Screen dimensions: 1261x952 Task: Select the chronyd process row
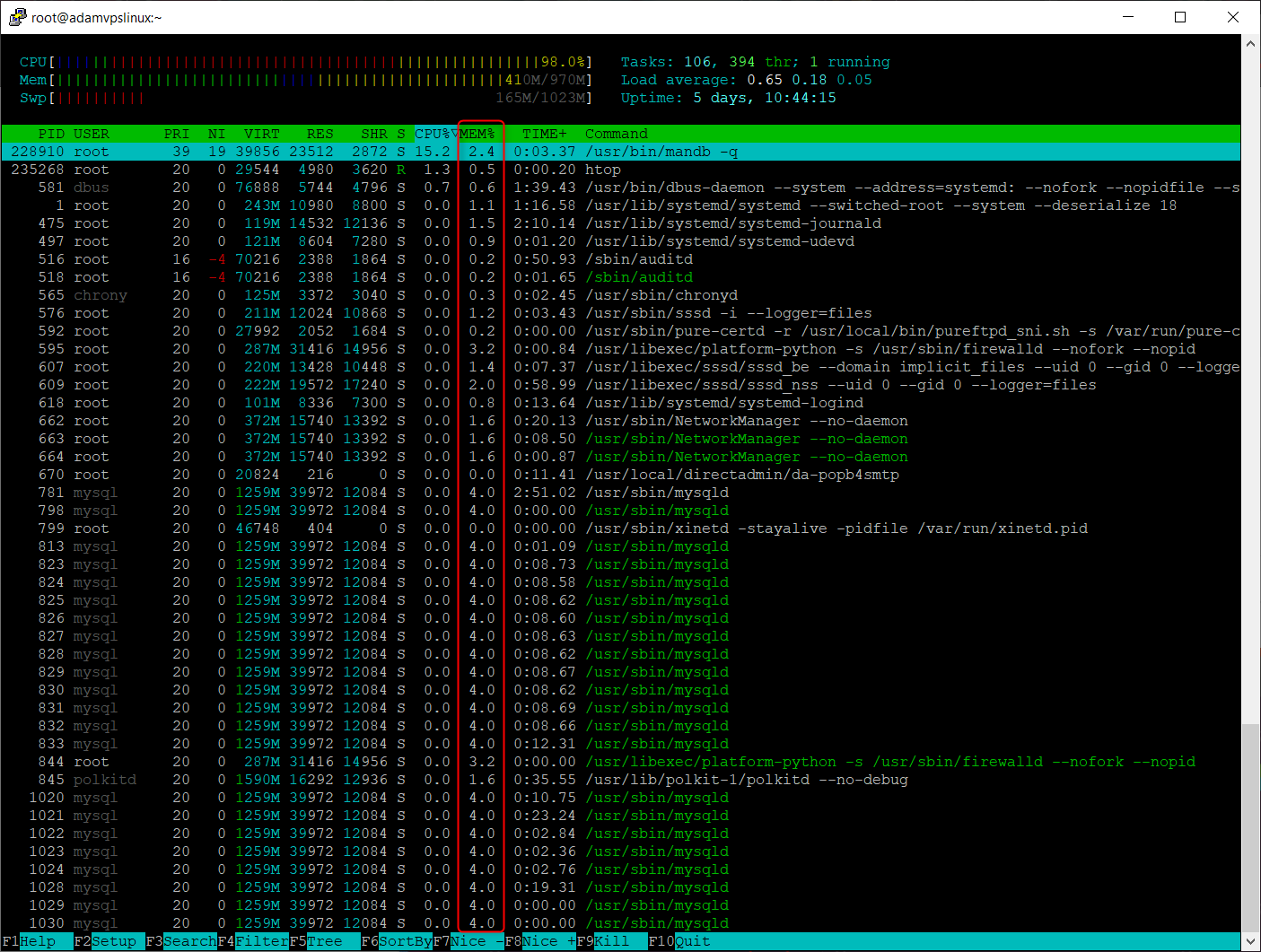[x=621, y=295]
